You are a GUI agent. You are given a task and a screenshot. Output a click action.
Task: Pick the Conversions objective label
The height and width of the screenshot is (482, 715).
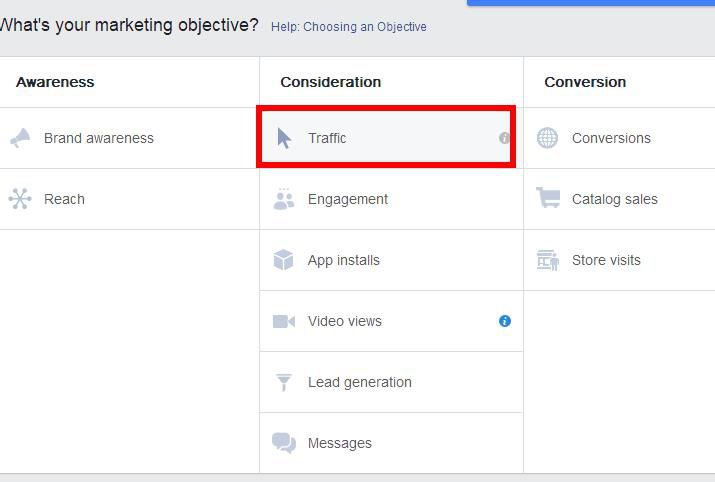coord(611,138)
